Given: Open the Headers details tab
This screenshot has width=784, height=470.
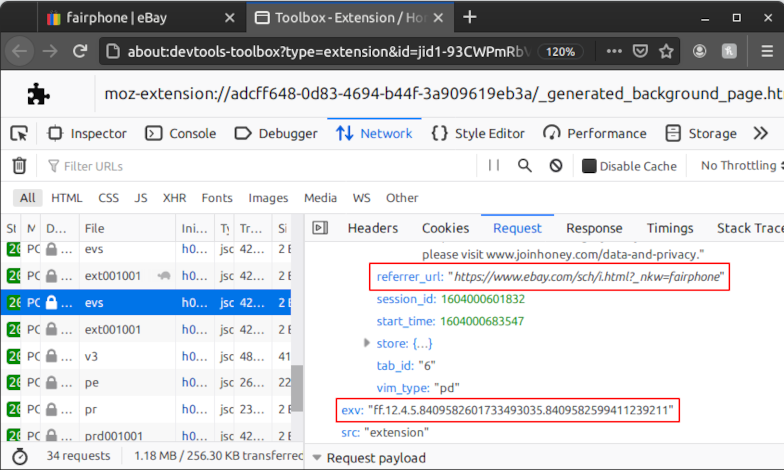Looking at the screenshot, I should click(373, 228).
